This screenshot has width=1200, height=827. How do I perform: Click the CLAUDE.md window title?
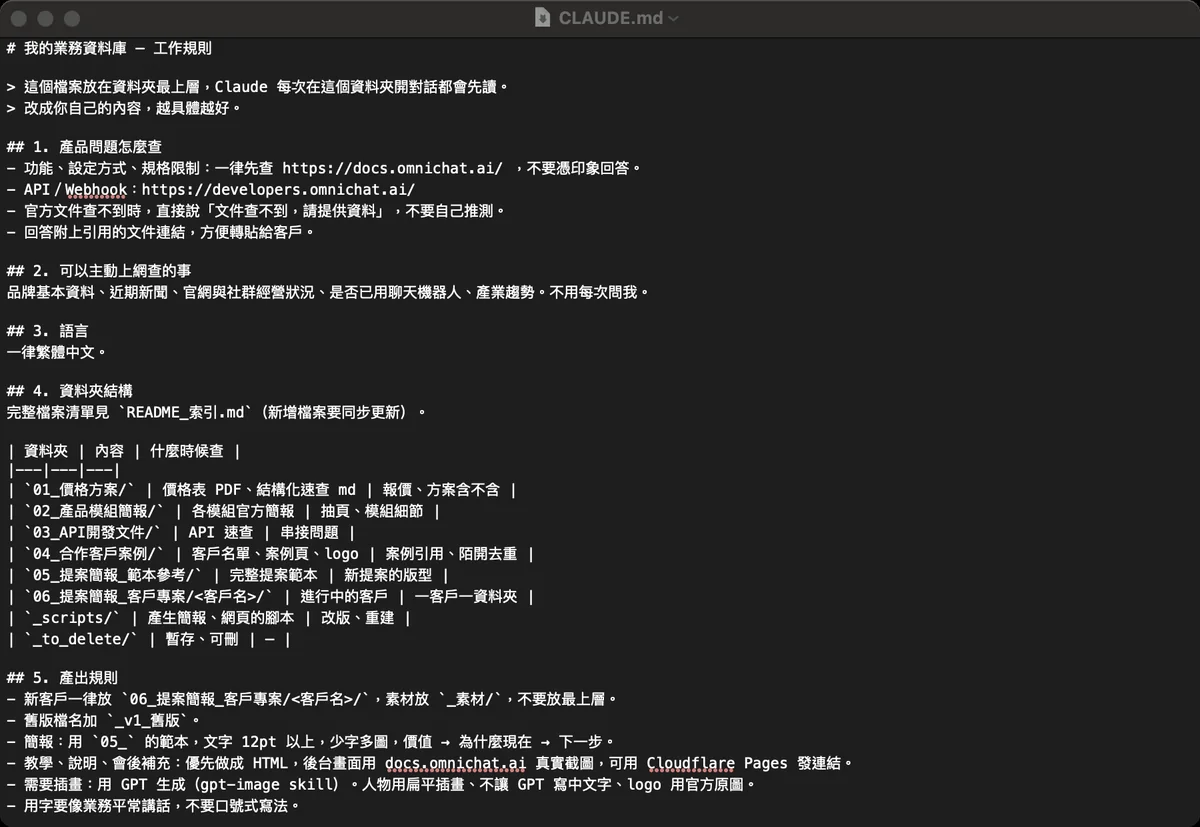pos(610,18)
